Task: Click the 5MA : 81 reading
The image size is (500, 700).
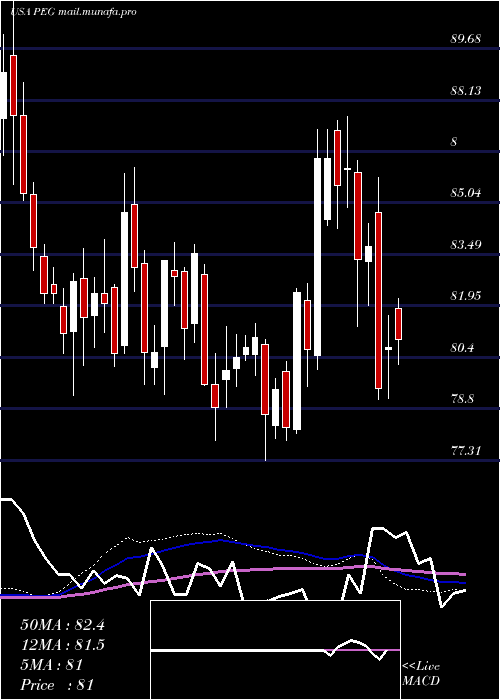Action: pyautogui.click(x=51, y=665)
